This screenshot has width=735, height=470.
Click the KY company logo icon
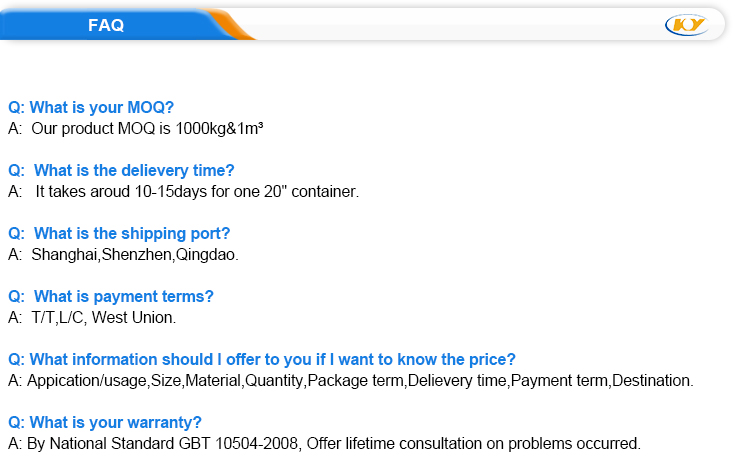click(x=686, y=24)
